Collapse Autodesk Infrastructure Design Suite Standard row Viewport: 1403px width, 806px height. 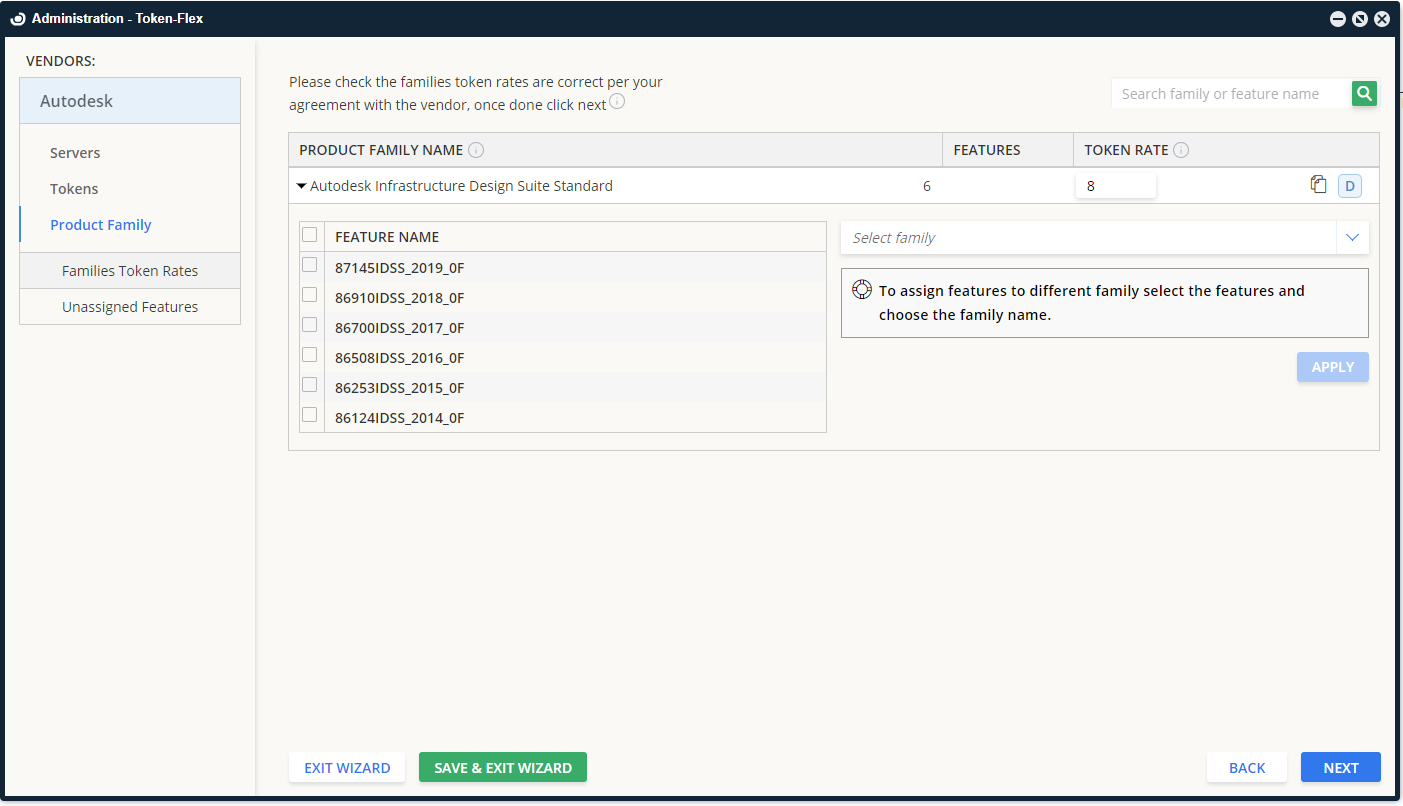click(302, 186)
